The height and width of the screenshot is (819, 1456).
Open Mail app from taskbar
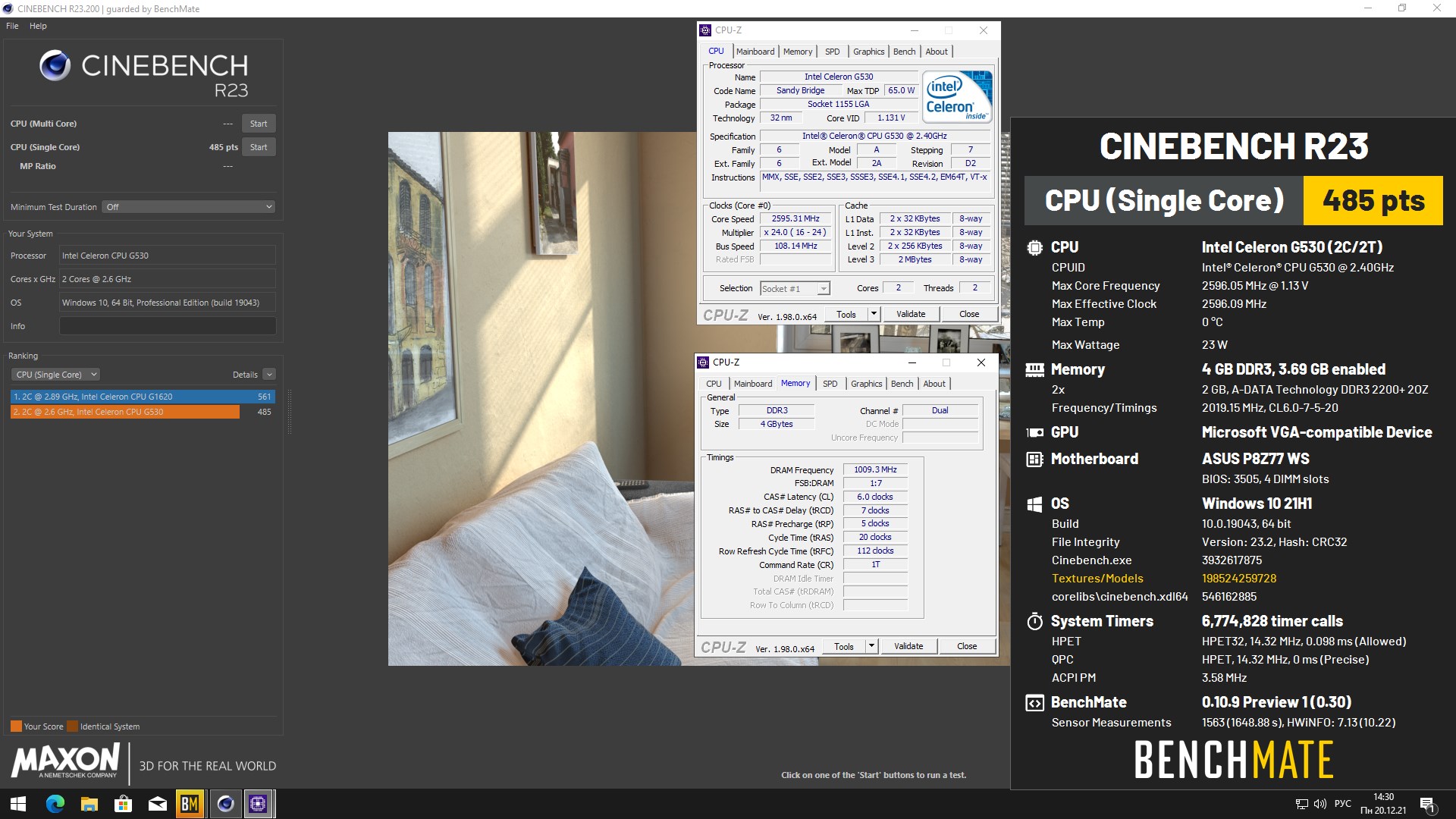pyautogui.click(x=158, y=804)
